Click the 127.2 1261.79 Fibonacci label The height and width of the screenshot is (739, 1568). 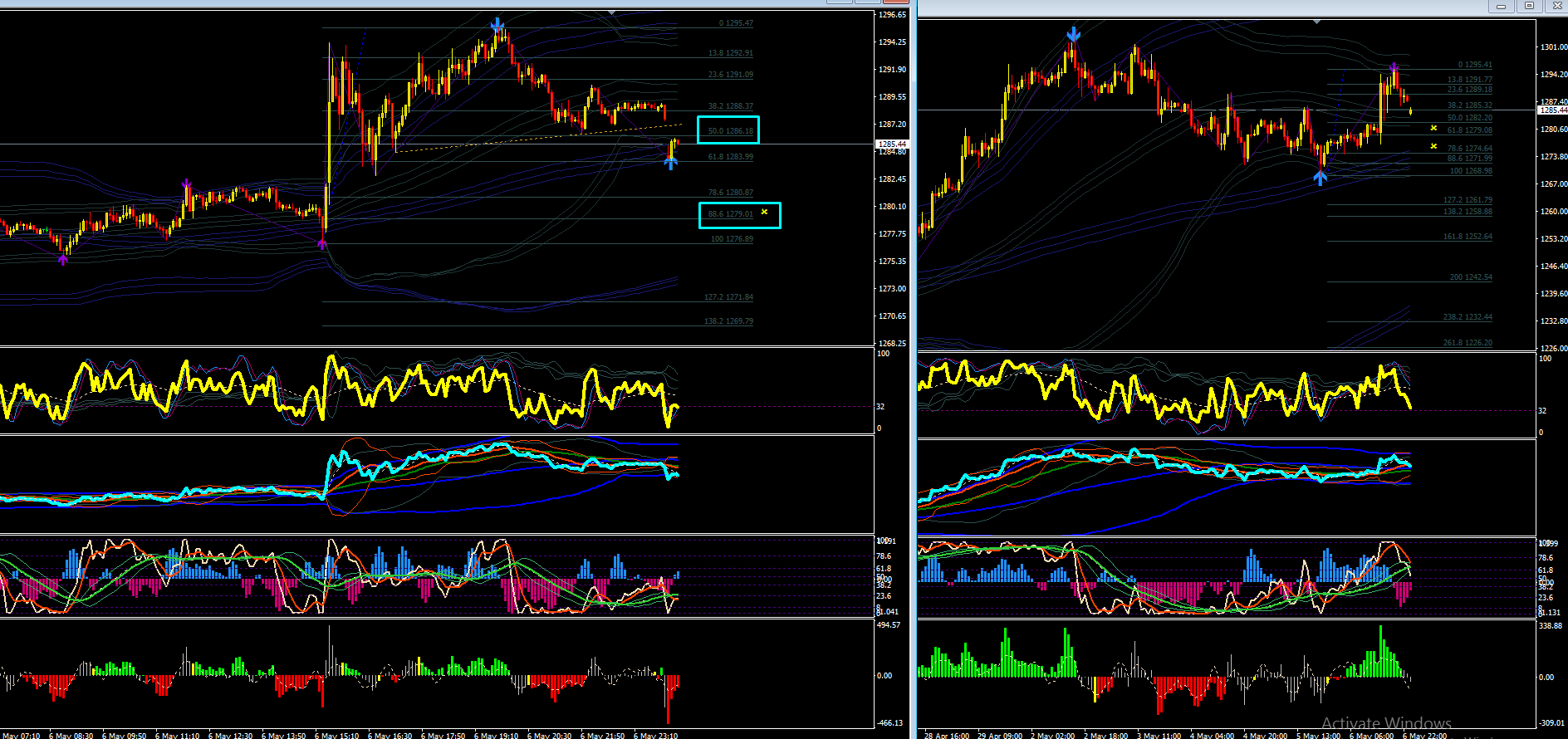(1468, 200)
